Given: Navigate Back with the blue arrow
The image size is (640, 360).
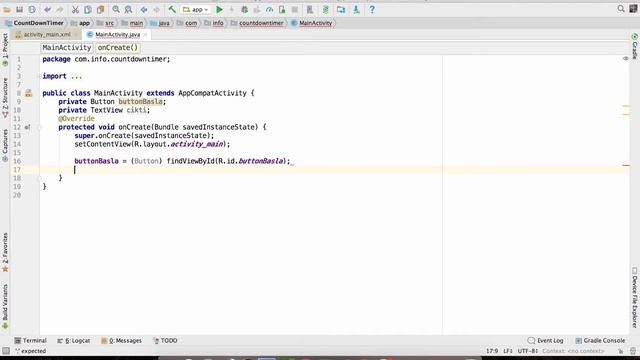Looking at the screenshot, I should click(144, 9).
